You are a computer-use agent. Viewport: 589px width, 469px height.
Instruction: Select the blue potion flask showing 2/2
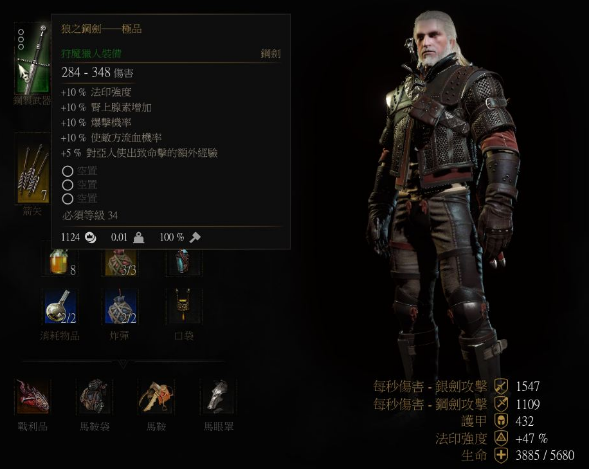60,306
